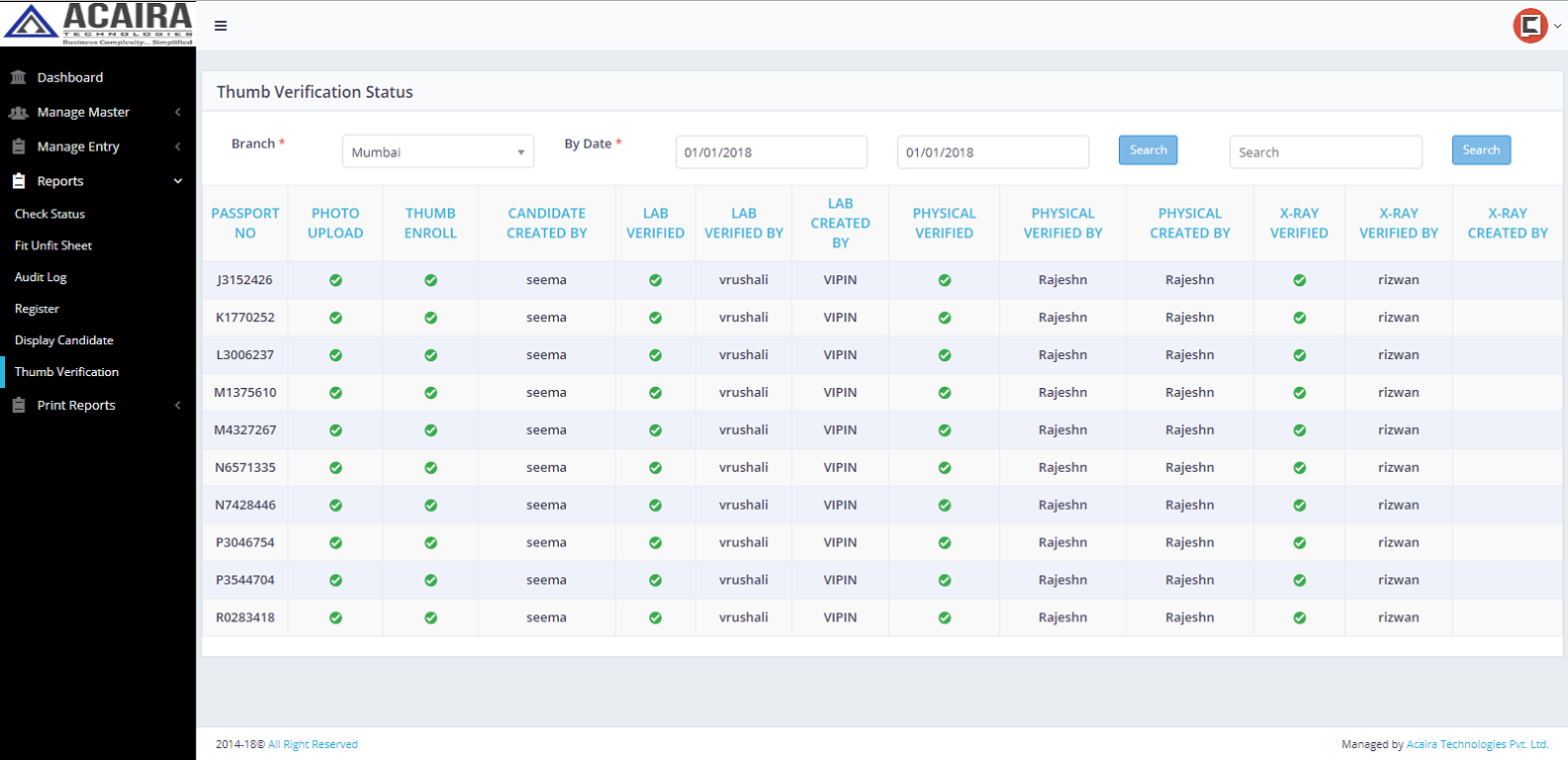This screenshot has height=760, width=1568.
Task: Click X-ray verified checkmark for passport R0283418
Action: pyautogui.click(x=1299, y=617)
